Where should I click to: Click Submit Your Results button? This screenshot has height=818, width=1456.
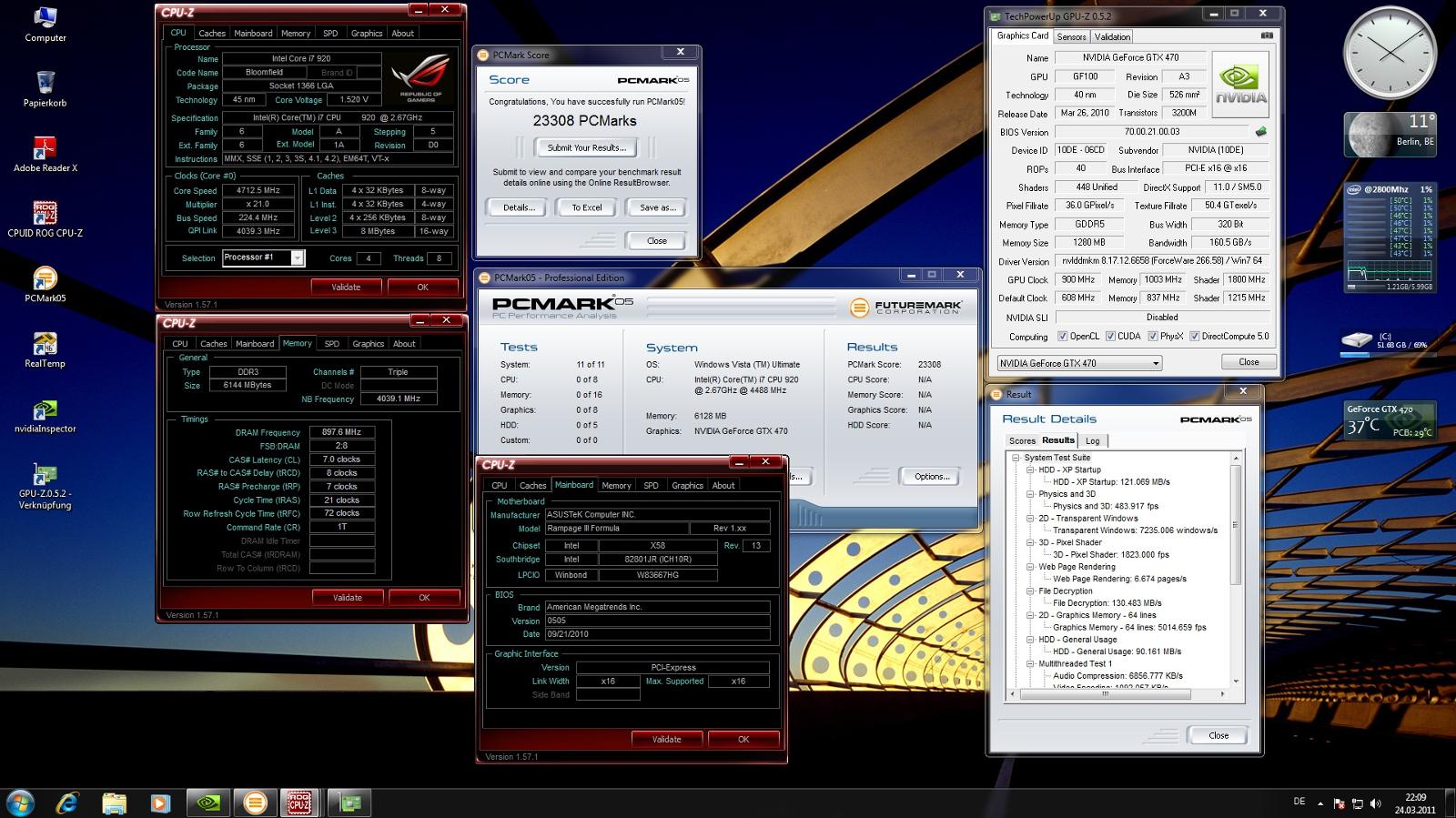pos(586,147)
